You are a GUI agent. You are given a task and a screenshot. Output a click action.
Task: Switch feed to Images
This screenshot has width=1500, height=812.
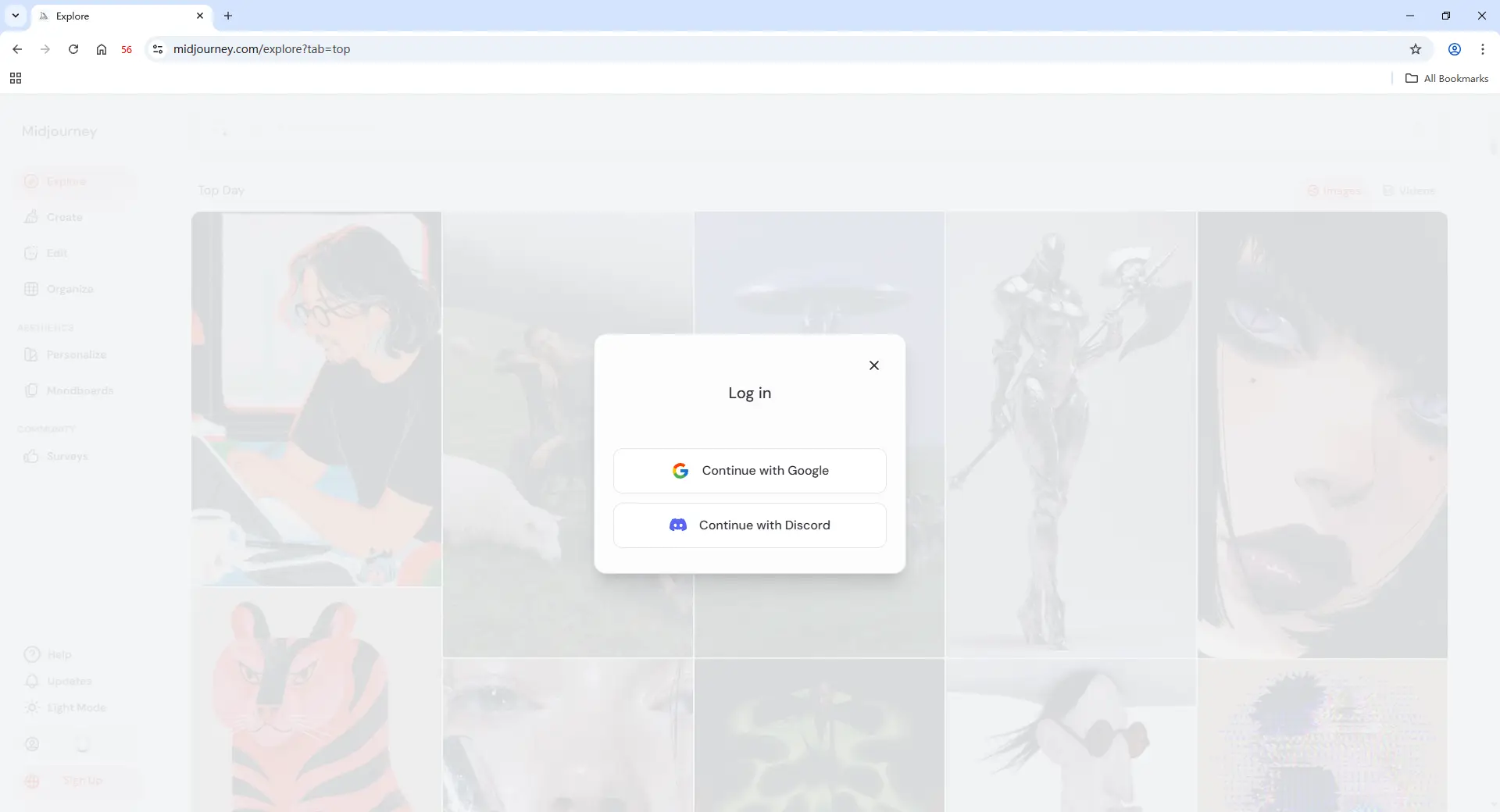(x=1335, y=191)
